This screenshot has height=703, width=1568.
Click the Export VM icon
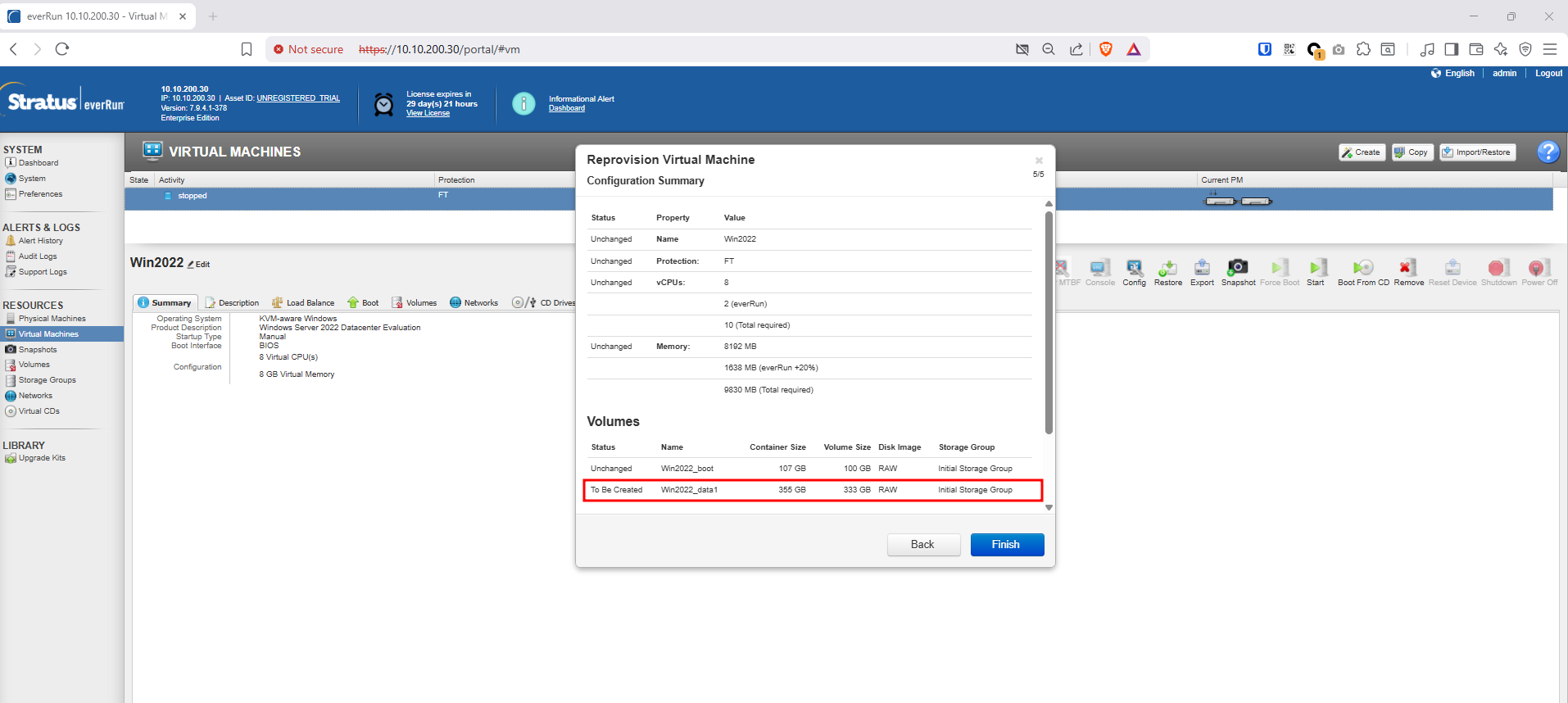(1202, 268)
